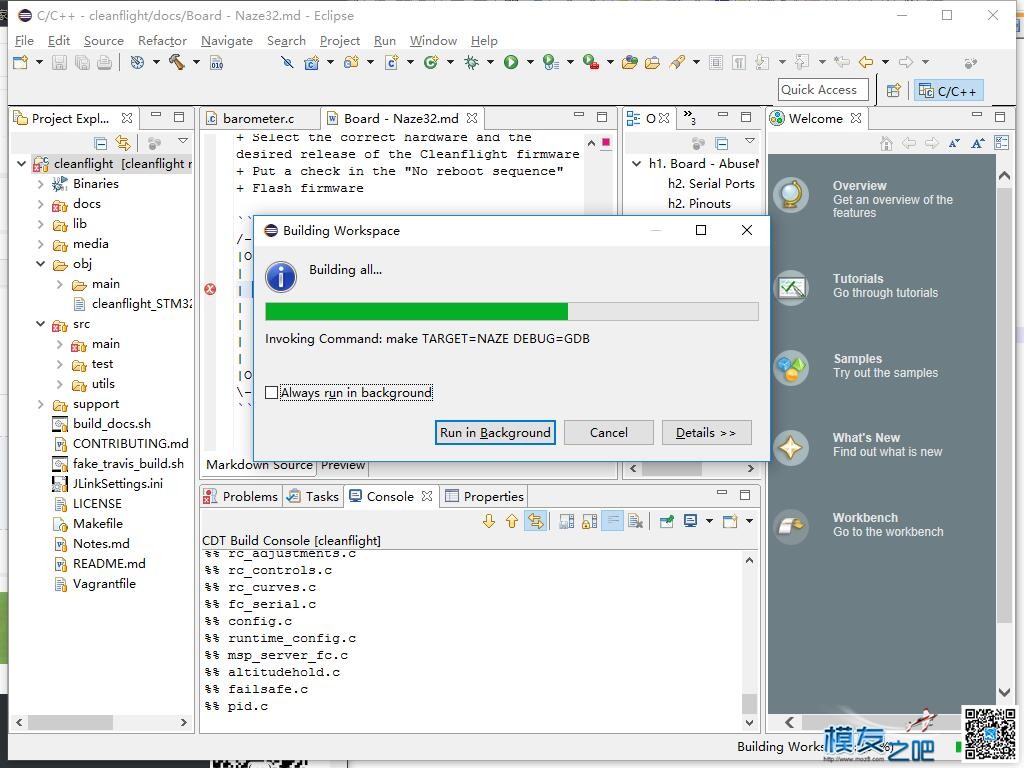Viewport: 1024px width, 768px height.
Task: Open the Project menu
Action: pos(340,40)
